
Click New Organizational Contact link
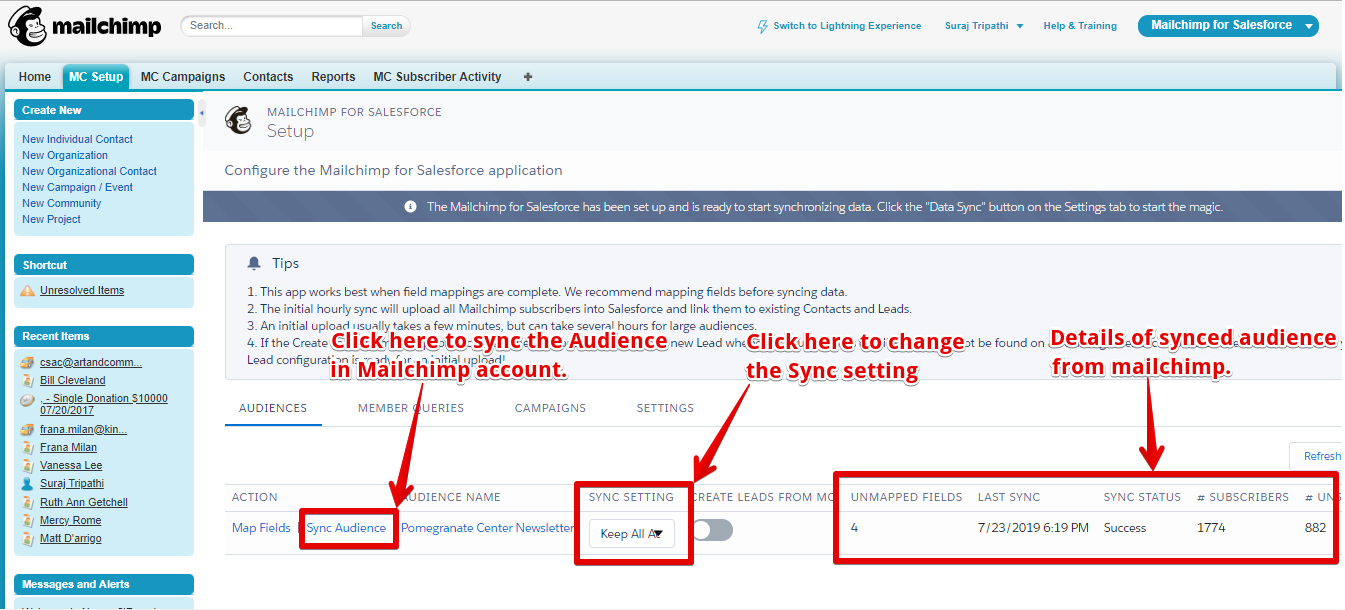coord(89,171)
